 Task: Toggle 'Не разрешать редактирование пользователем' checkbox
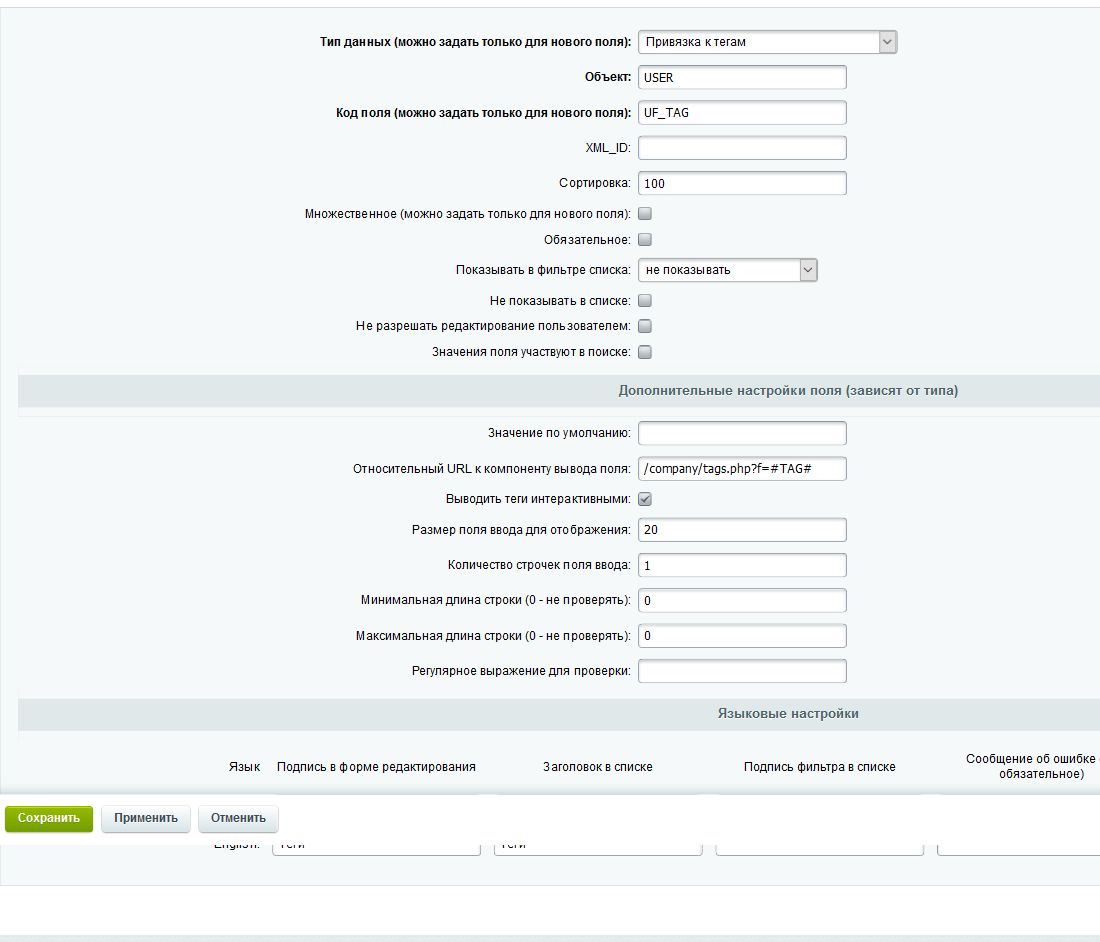[645, 326]
